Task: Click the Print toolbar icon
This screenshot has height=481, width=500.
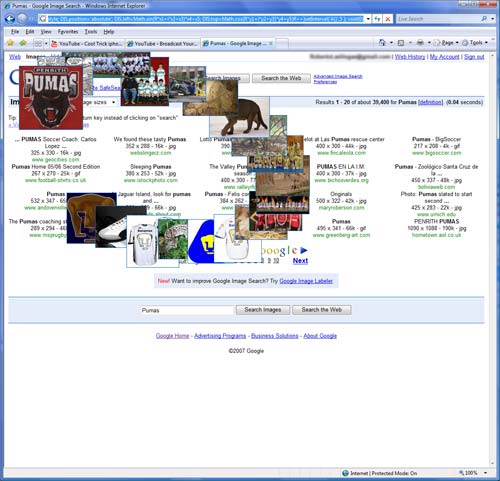Action: (421, 43)
